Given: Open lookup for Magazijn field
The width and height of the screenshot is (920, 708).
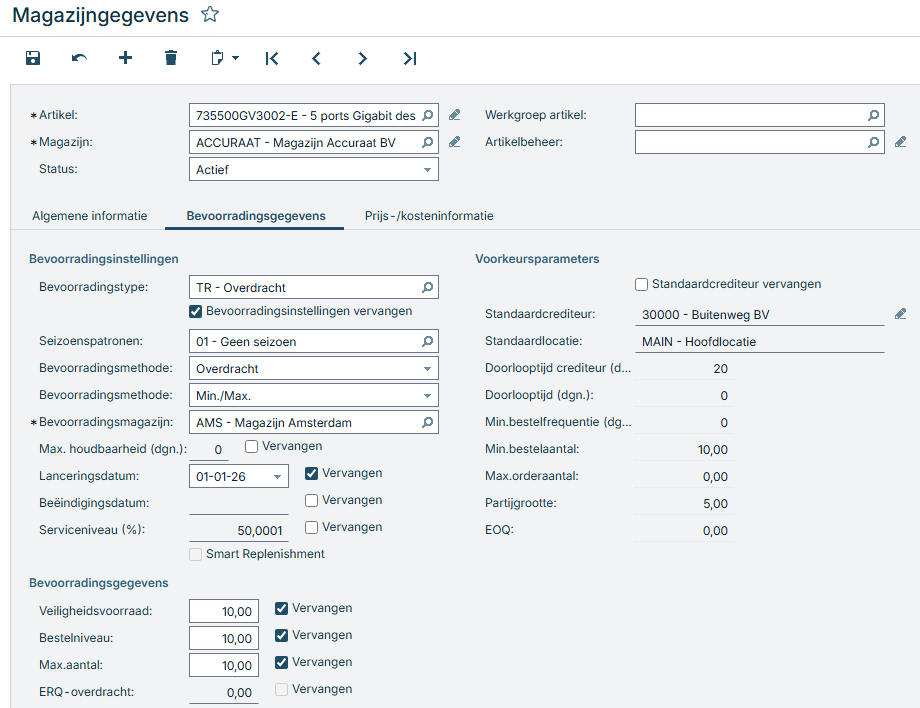Looking at the screenshot, I should point(428,142).
